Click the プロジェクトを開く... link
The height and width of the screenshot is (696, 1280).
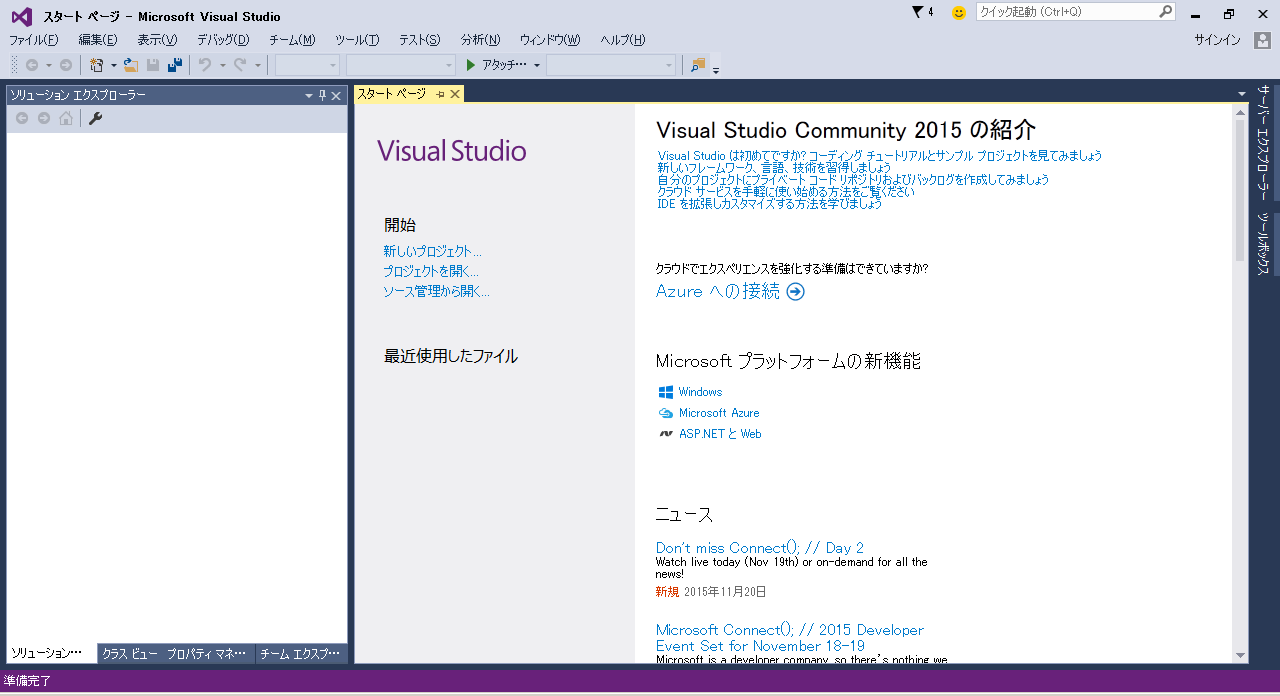pyautogui.click(x=431, y=271)
